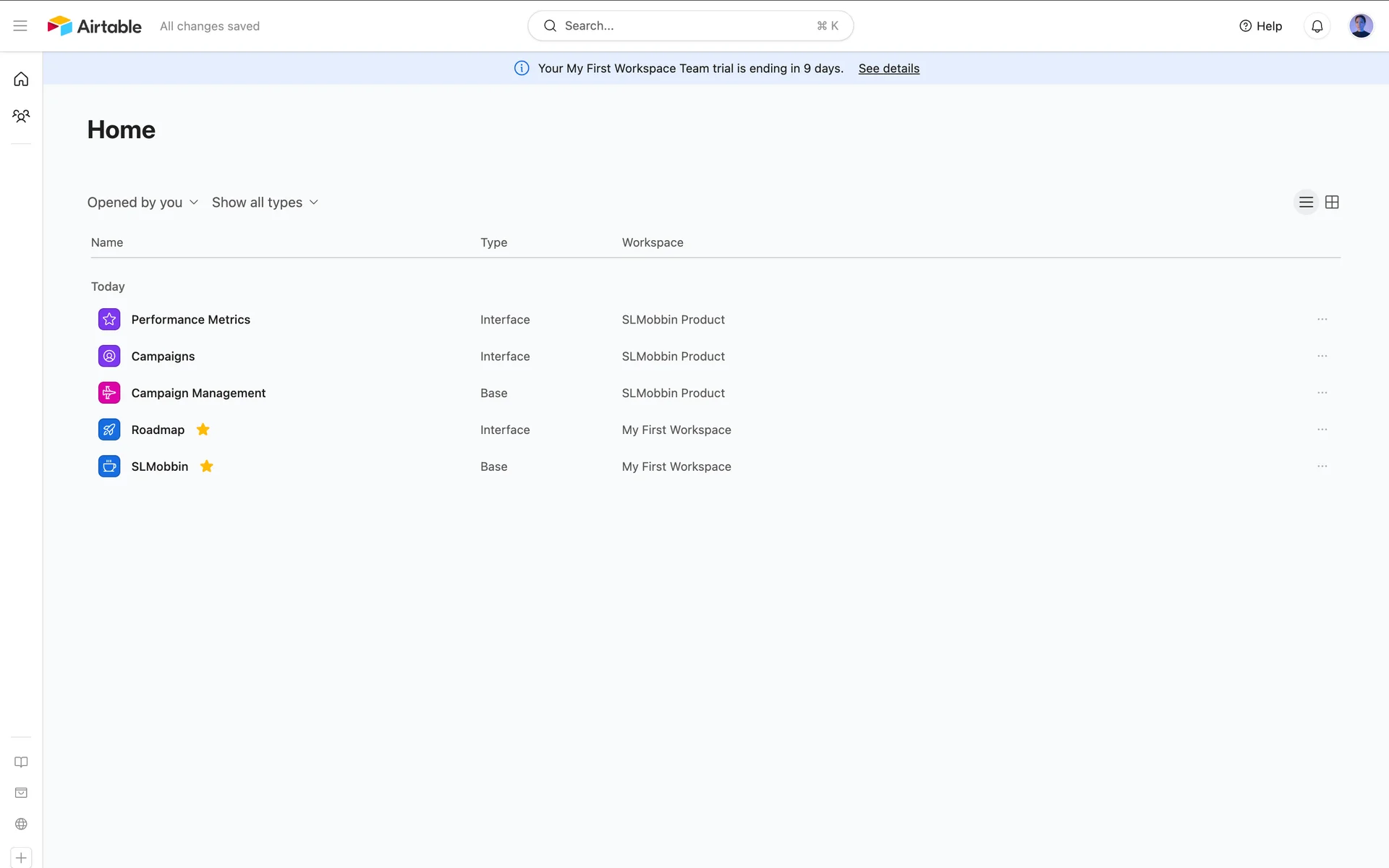Unstar the Roadmap interface
1389x868 pixels.
pos(203,430)
